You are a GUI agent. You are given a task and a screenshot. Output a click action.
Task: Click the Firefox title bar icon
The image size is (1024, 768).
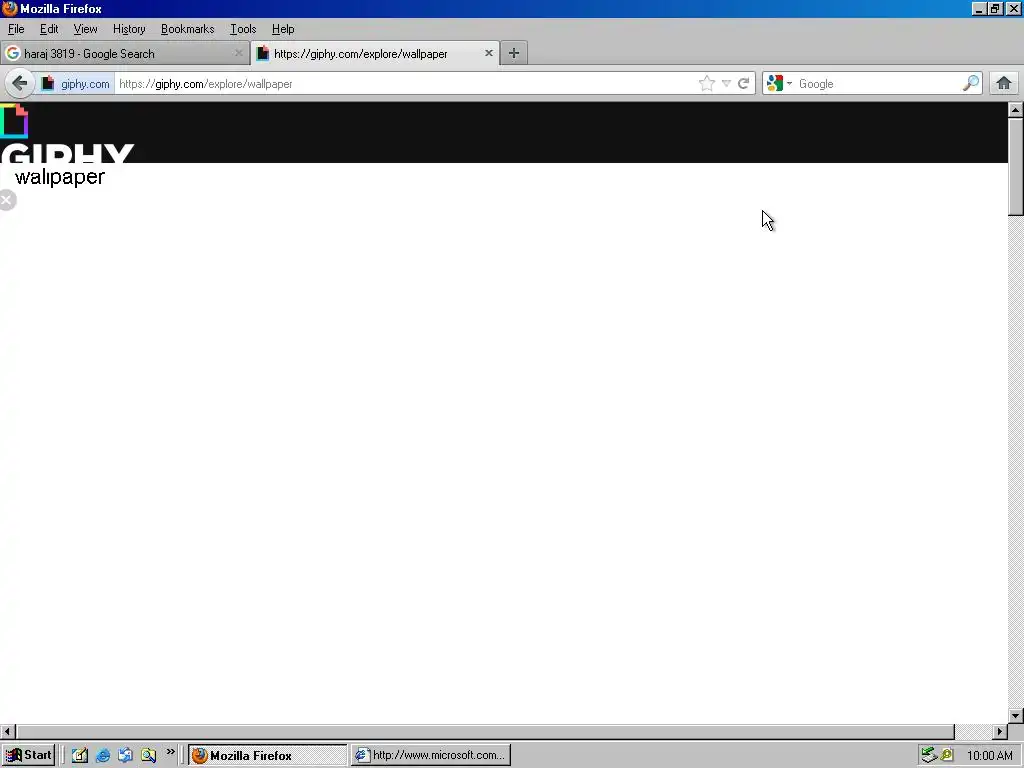[x=9, y=8]
